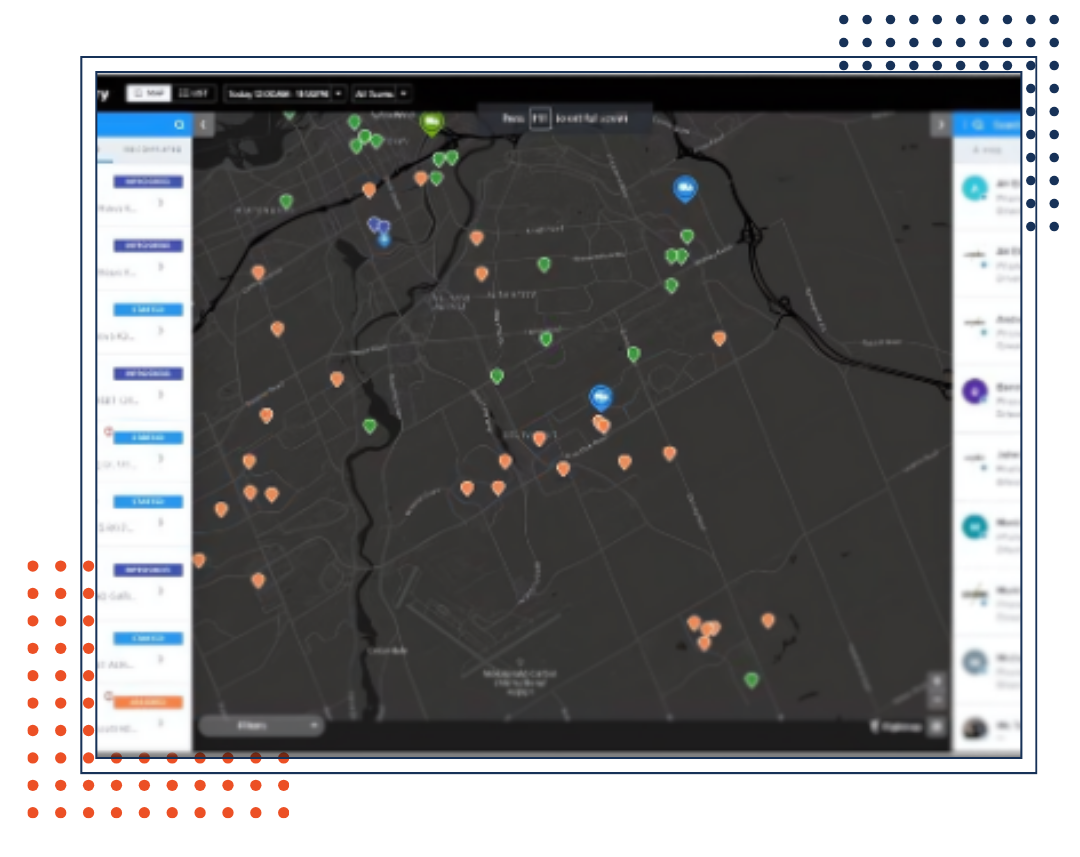Image resolution: width=1080 pixels, height=857 pixels.
Task: Expand the Filters dropdown at map bottom
Action: (261, 725)
